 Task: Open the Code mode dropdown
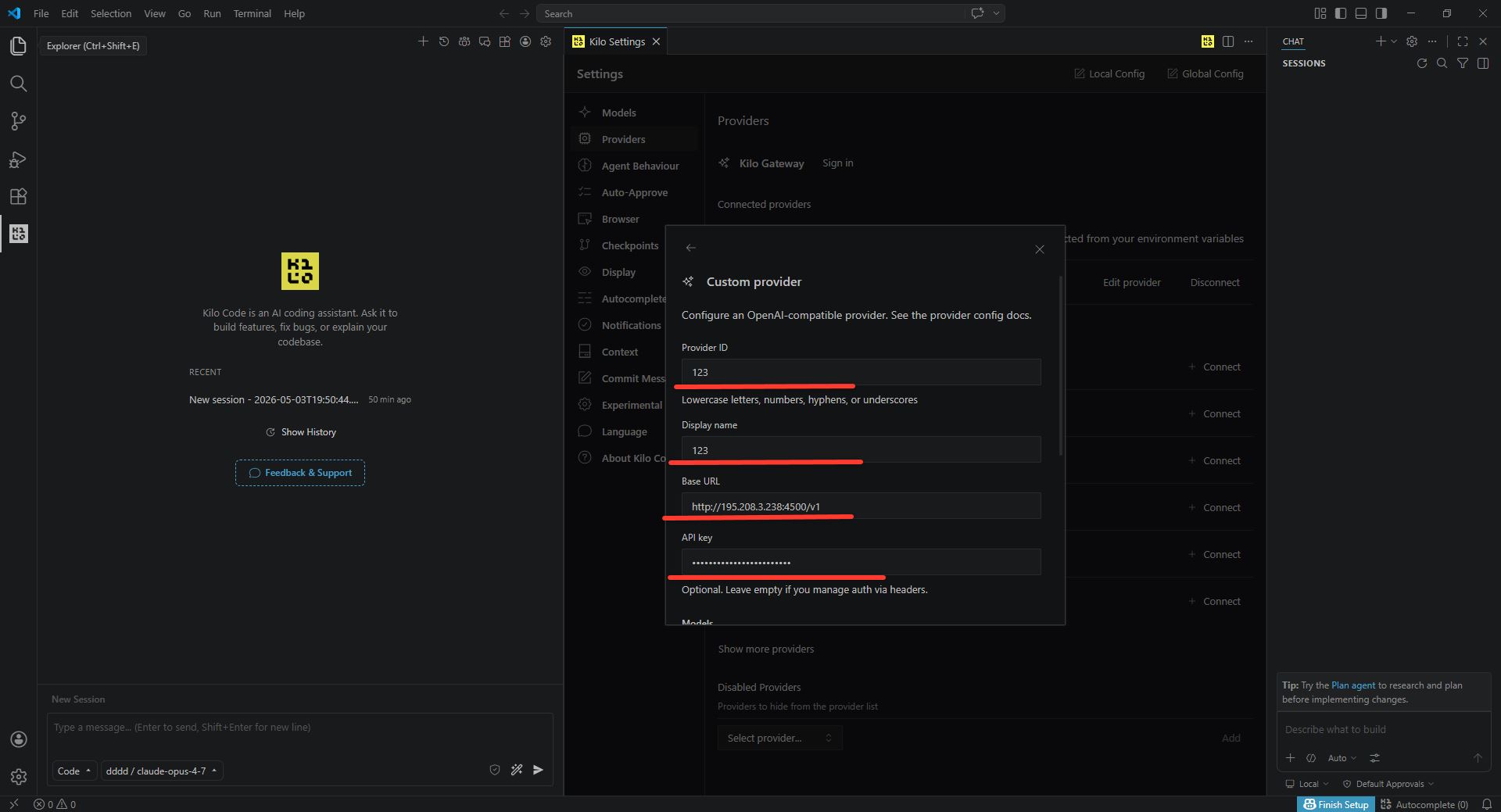(x=75, y=771)
